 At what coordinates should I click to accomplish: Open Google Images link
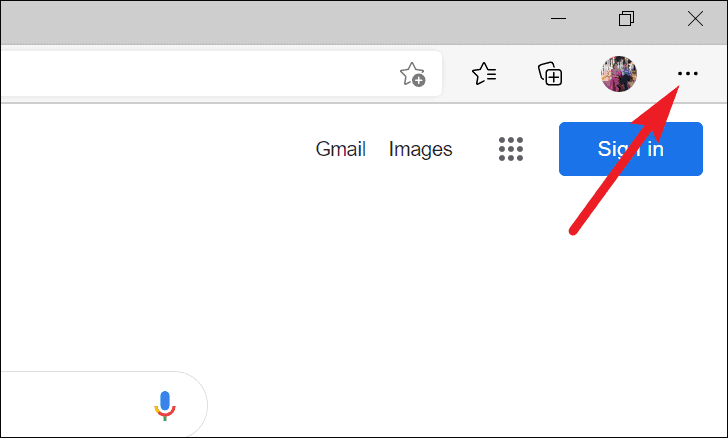[420, 149]
